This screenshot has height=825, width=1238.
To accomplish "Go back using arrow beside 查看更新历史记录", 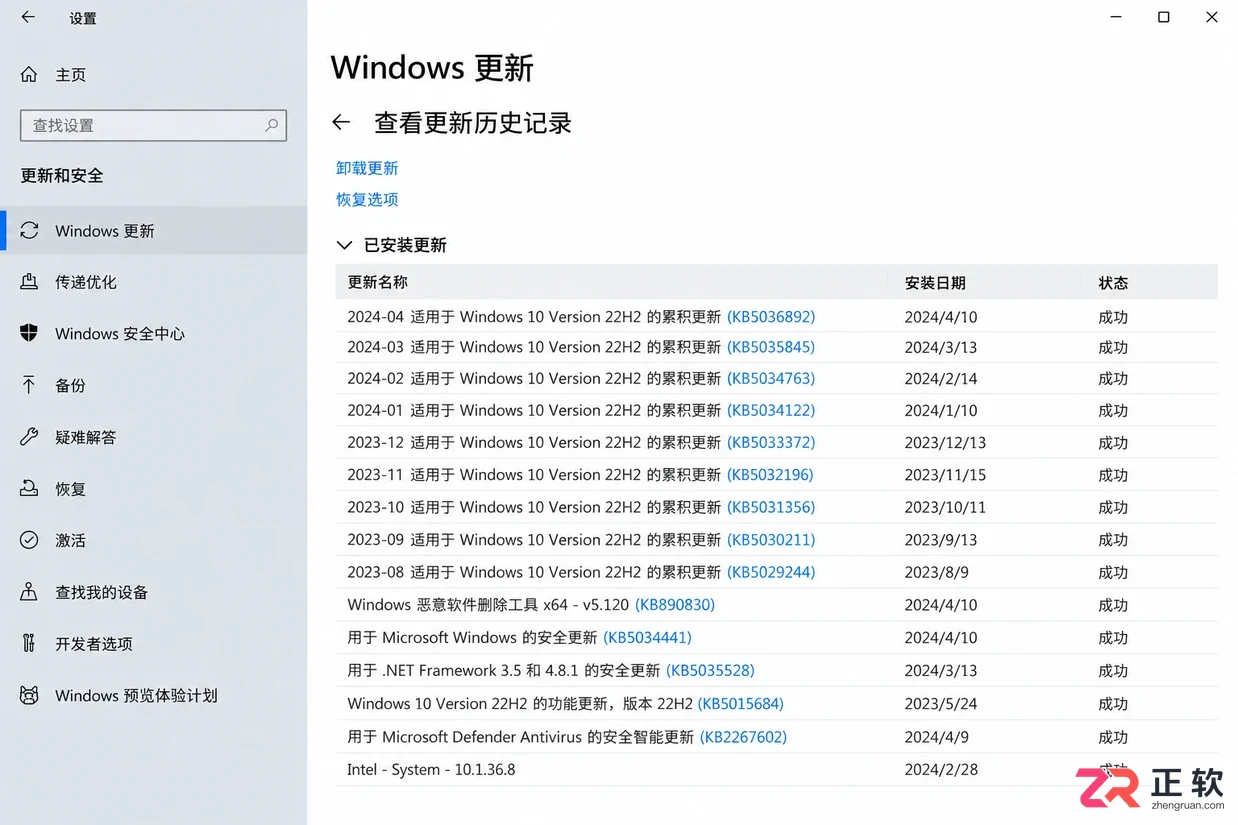I will (x=341, y=122).
